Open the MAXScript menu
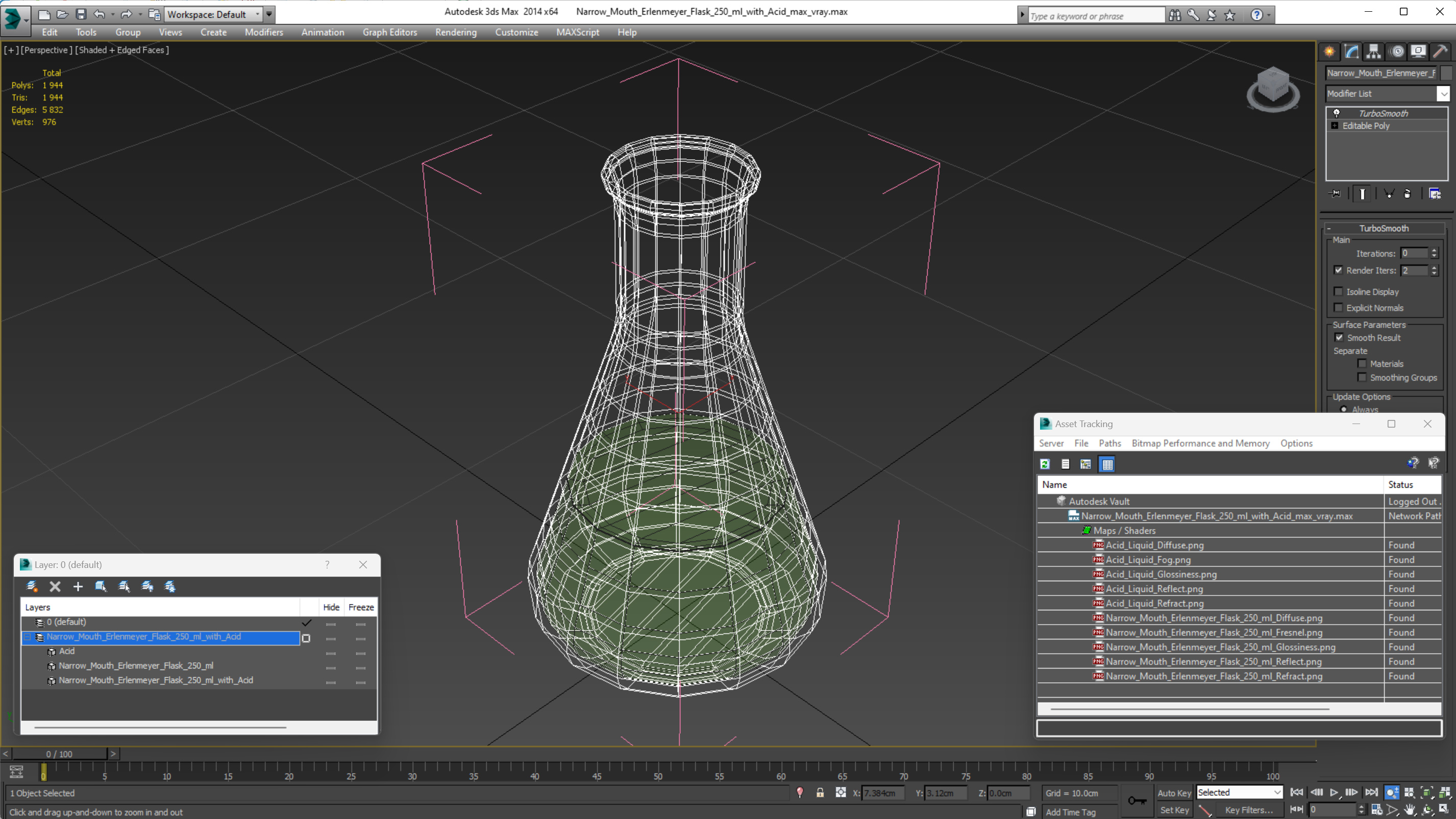1456x819 pixels. click(577, 32)
